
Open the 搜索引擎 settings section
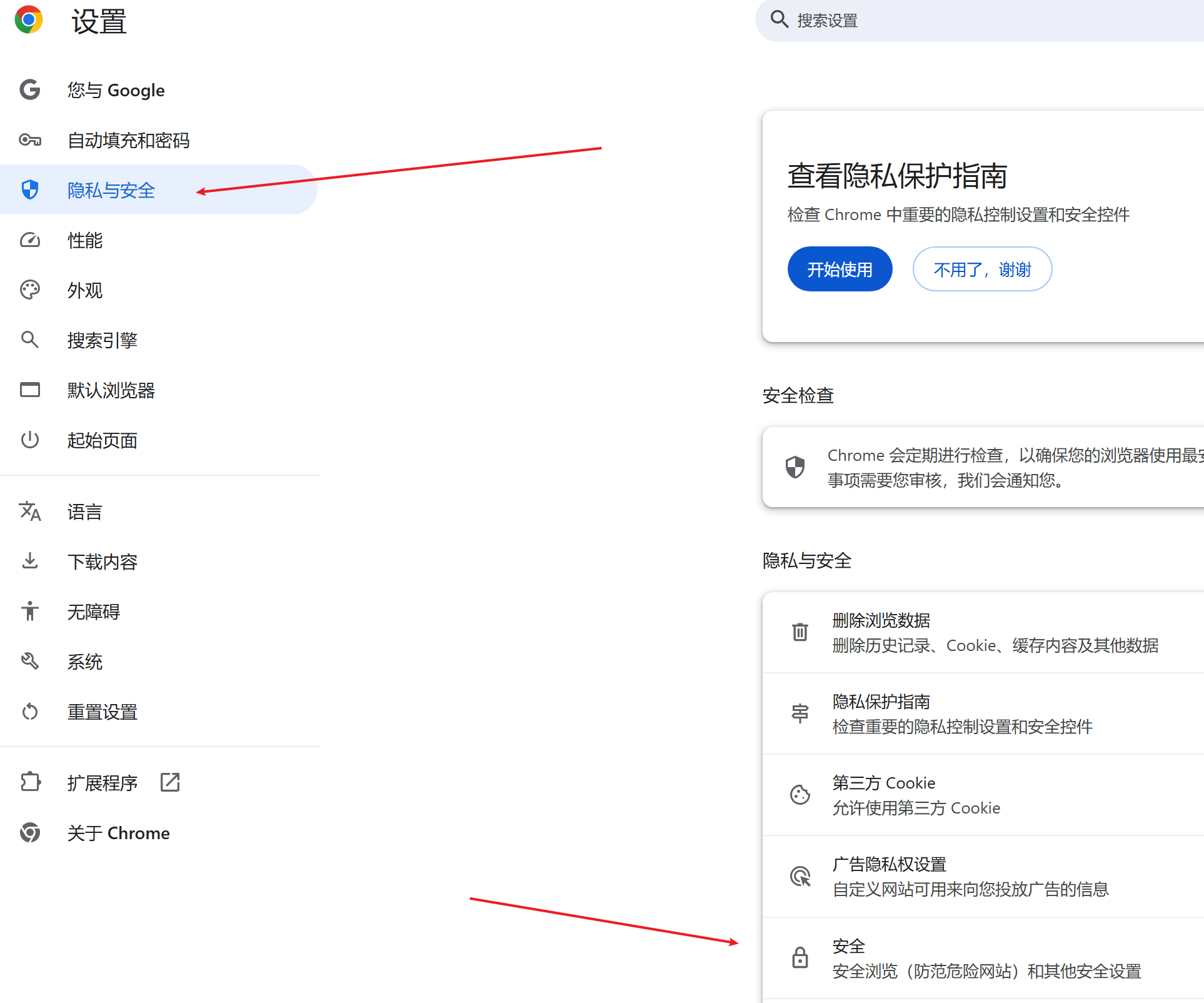pyautogui.click(x=103, y=340)
